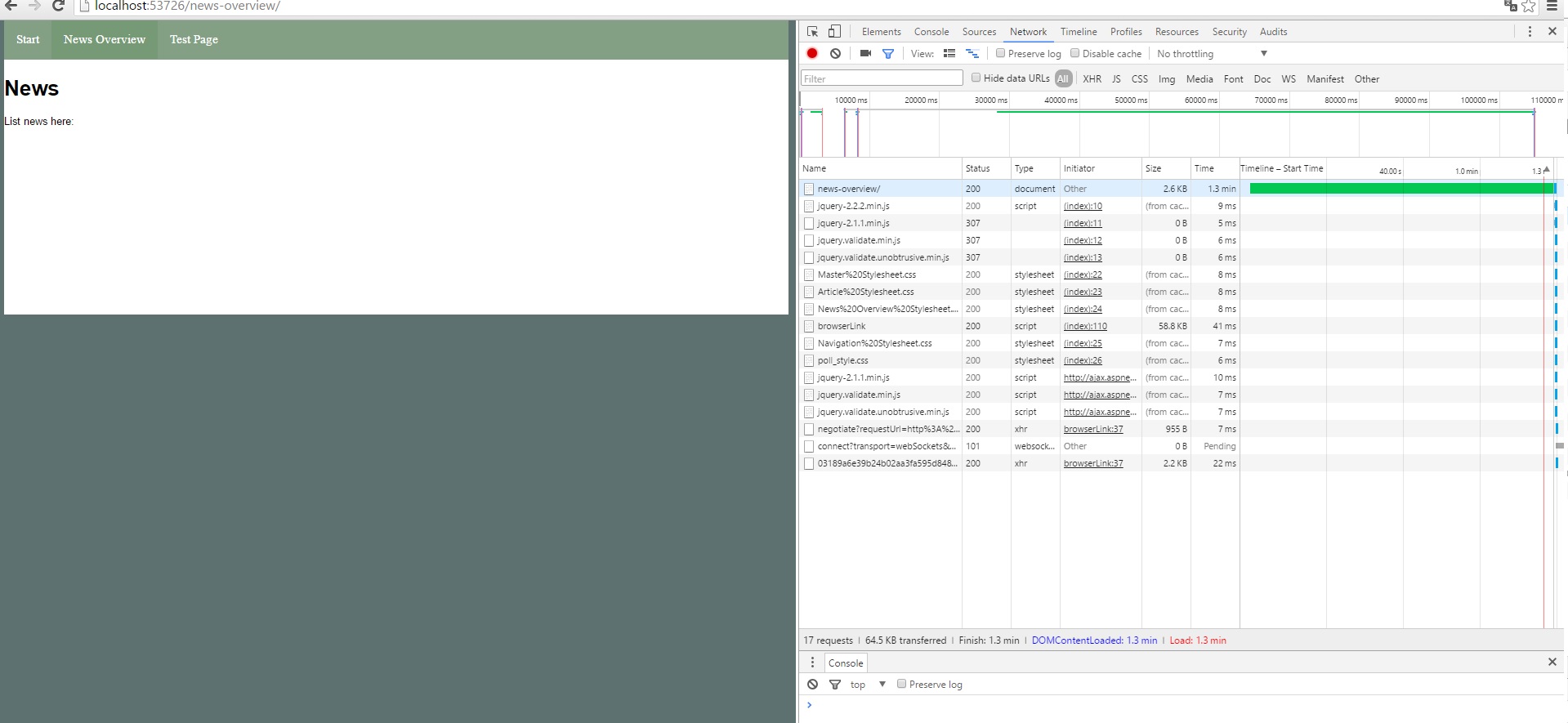The image size is (1568, 723).
Task: Open the Sources tab
Action: point(979,32)
